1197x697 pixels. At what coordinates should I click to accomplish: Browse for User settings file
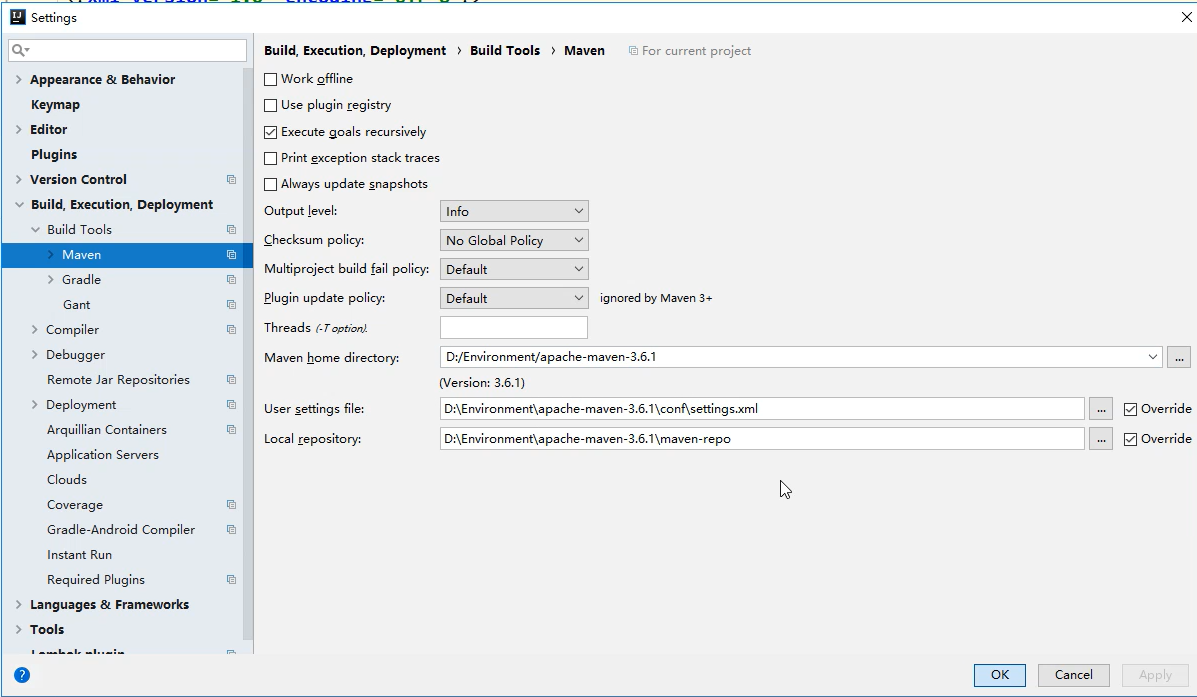point(1101,409)
